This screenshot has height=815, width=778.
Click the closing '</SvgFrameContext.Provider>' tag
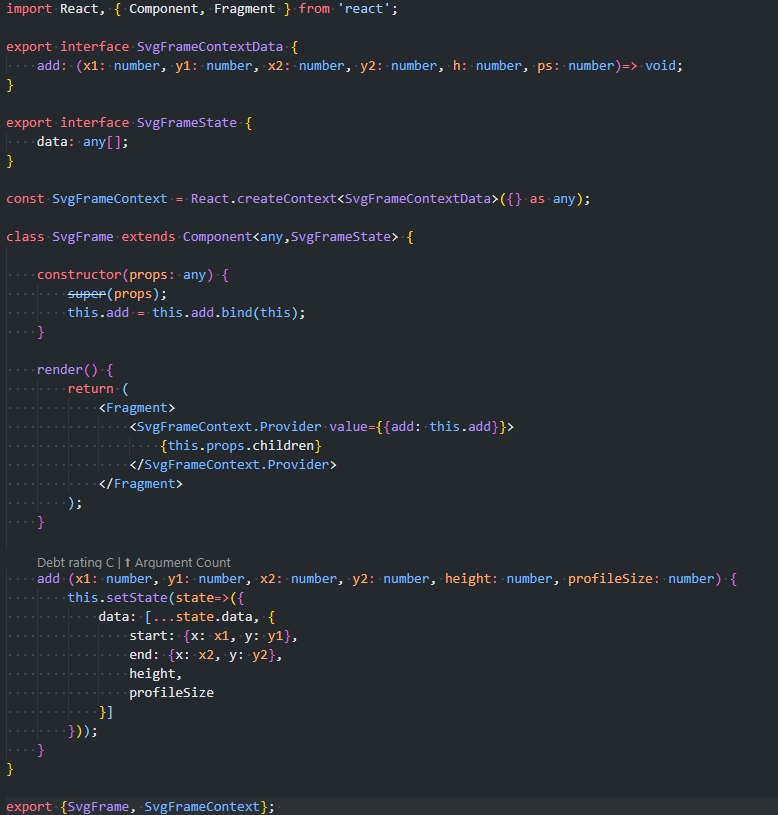pos(233,465)
